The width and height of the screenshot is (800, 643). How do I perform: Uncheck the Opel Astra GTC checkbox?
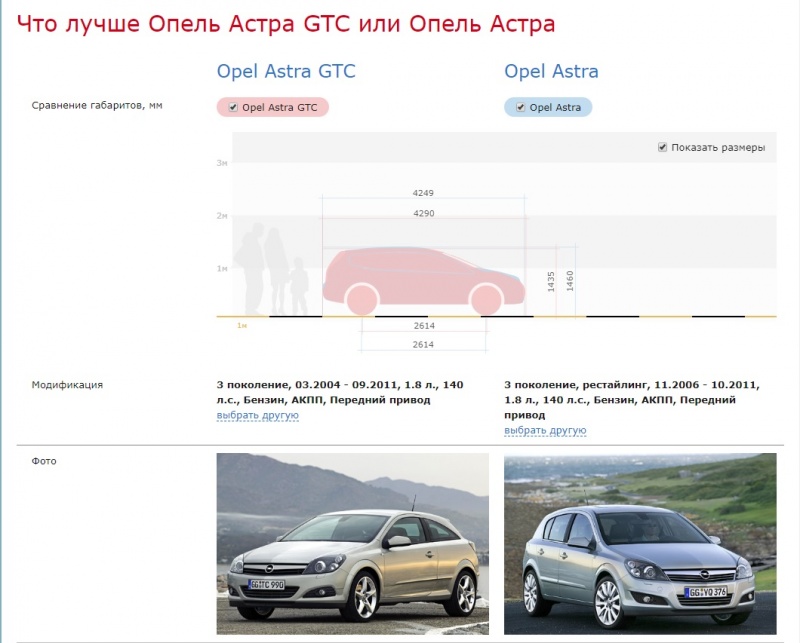233,107
